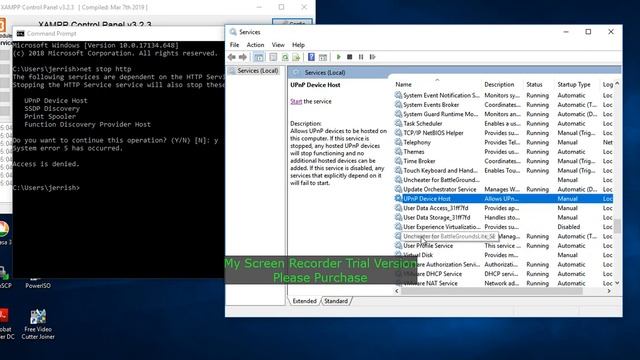Open the View menu in Services

(278, 45)
